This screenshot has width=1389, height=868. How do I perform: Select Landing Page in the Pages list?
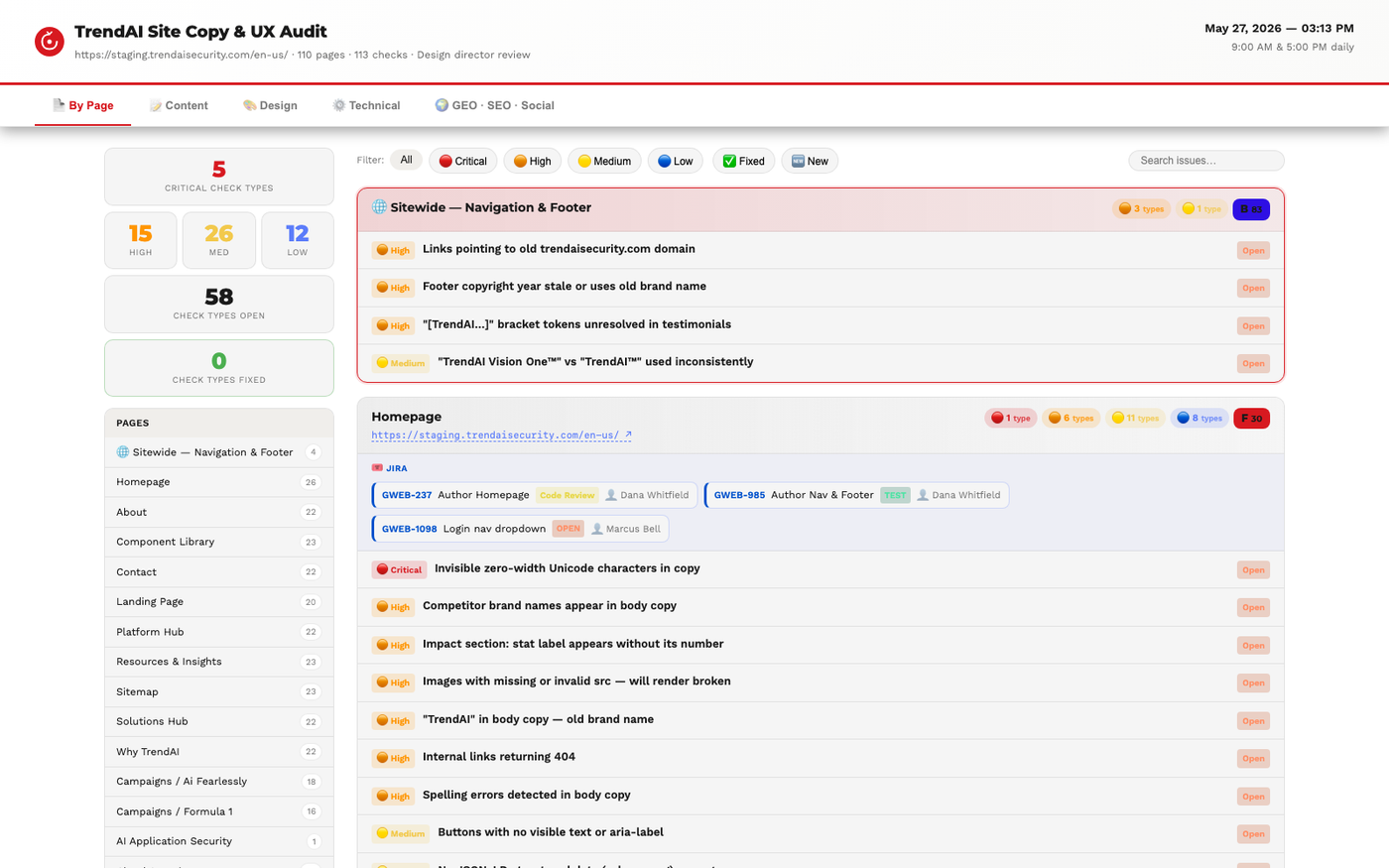point(218,602)
